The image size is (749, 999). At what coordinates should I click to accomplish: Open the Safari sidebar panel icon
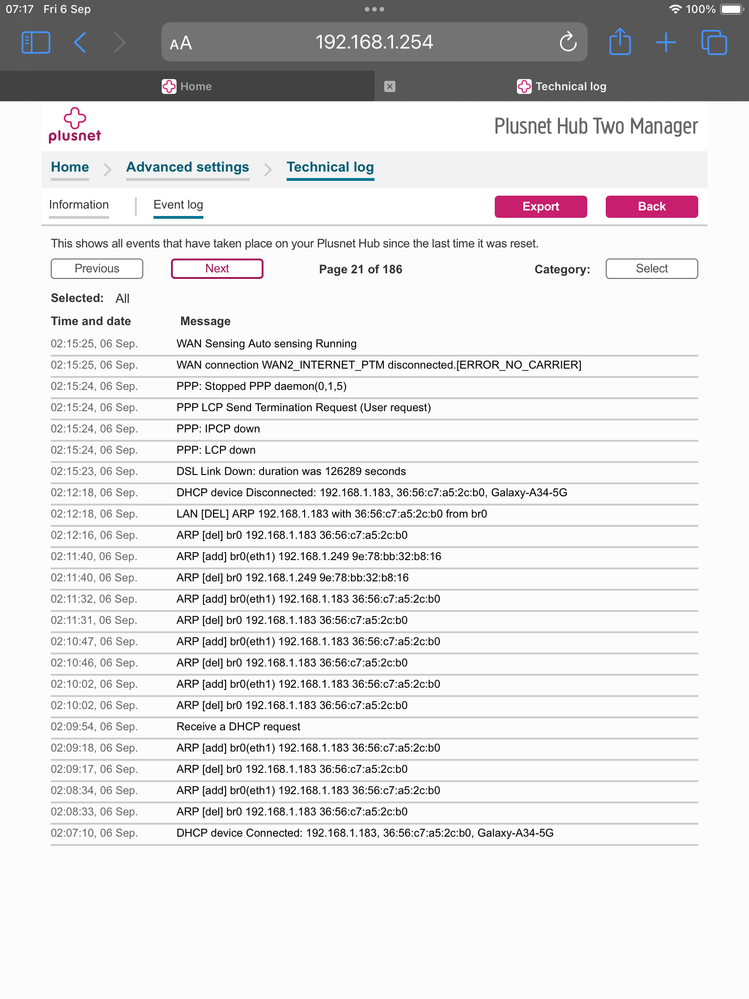coord(36,42)
